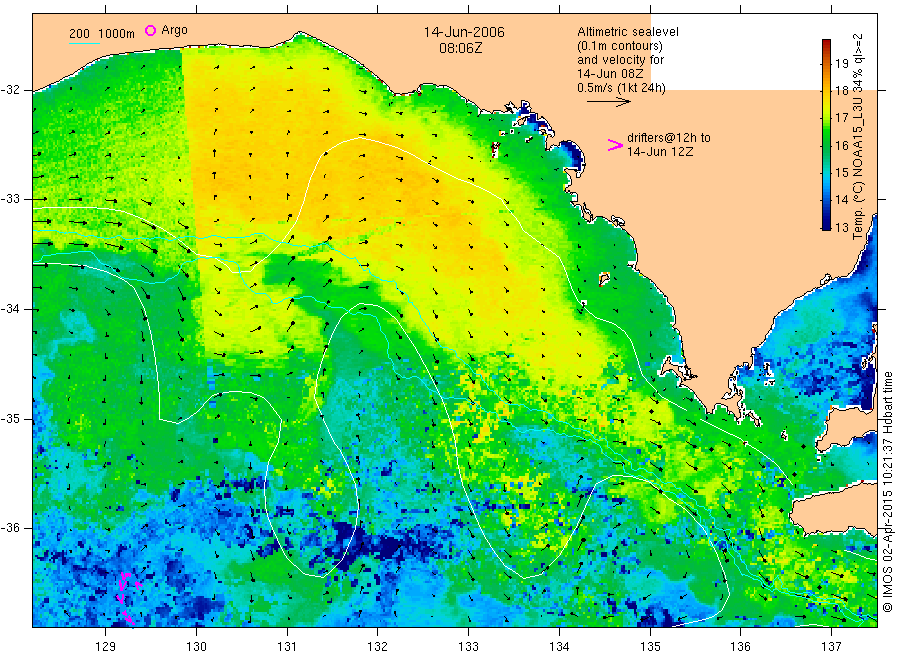Click the 'Altimetric sealevel' legend text
Image resolution: width=900 pixels, height=660 pixels.
click(627, 32)
